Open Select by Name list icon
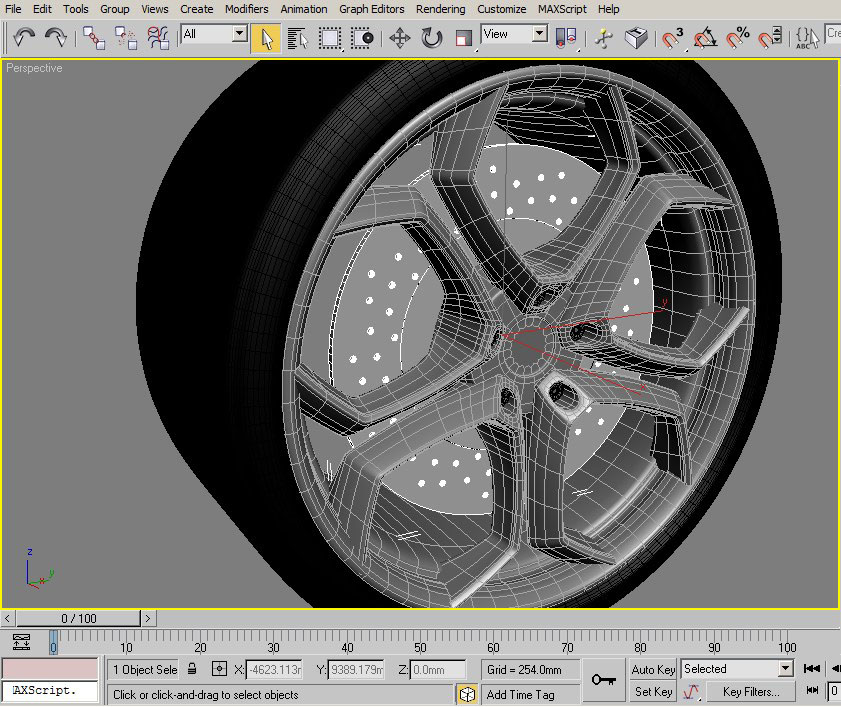 point(297,38)
